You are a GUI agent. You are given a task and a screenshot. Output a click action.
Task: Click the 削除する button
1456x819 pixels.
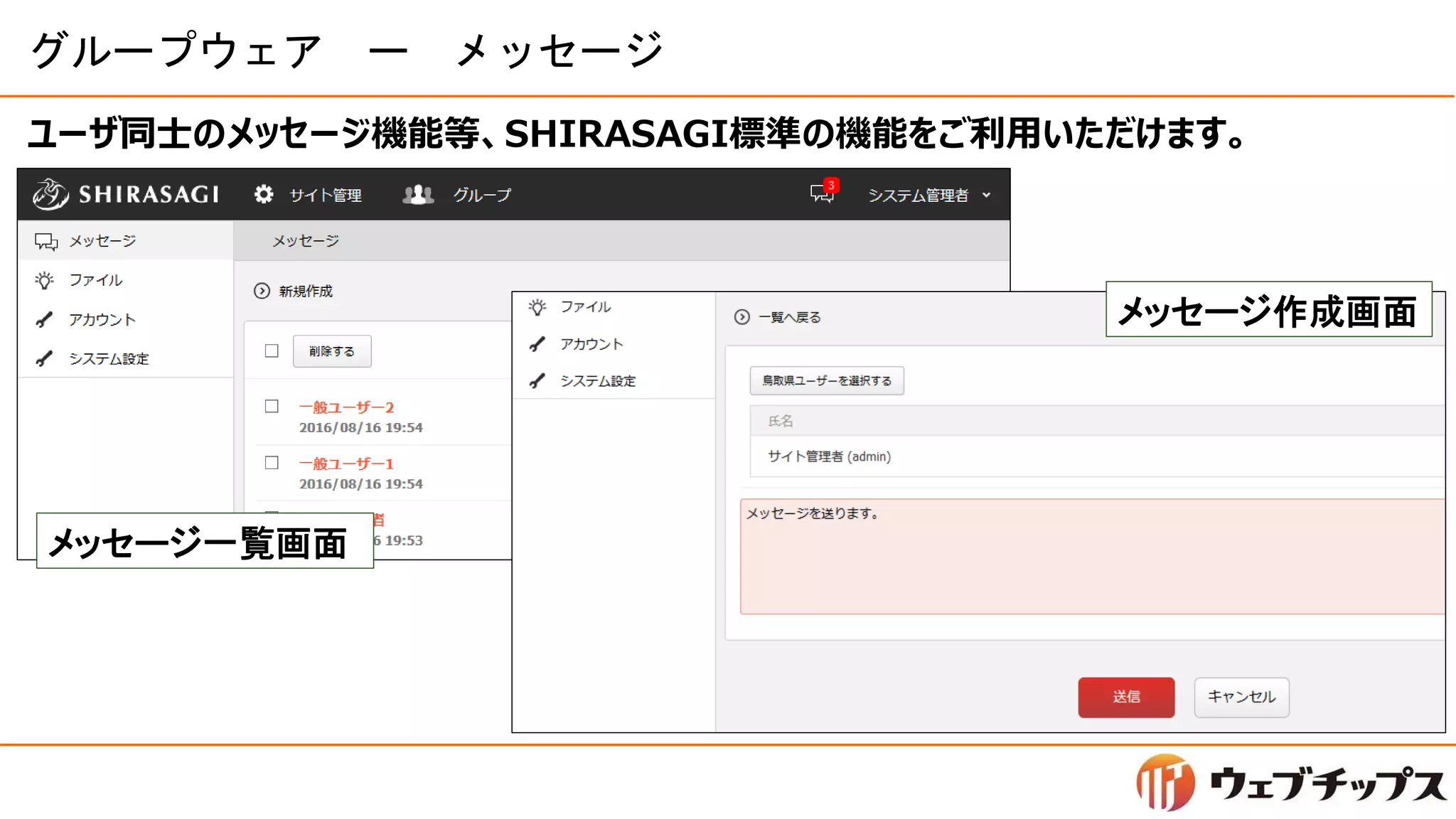332,351
